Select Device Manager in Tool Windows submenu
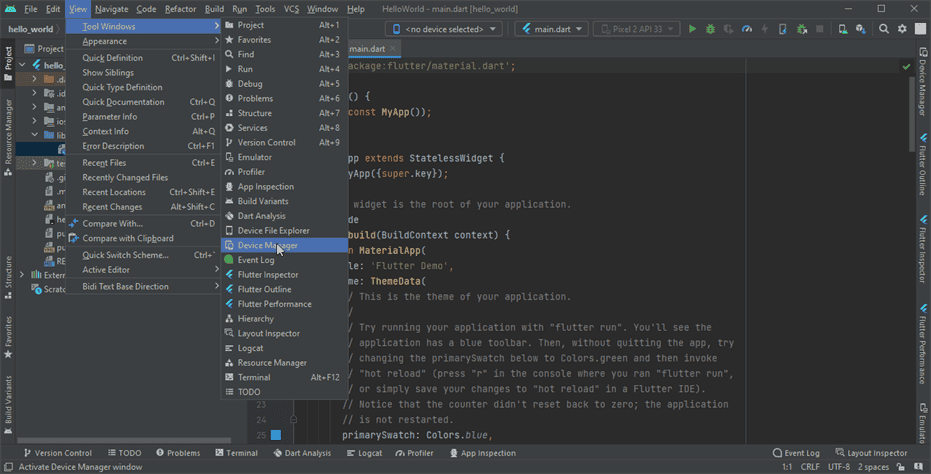The height and width of the screenshot is (474, 931). pyautogui.click(x=267, y=245)
